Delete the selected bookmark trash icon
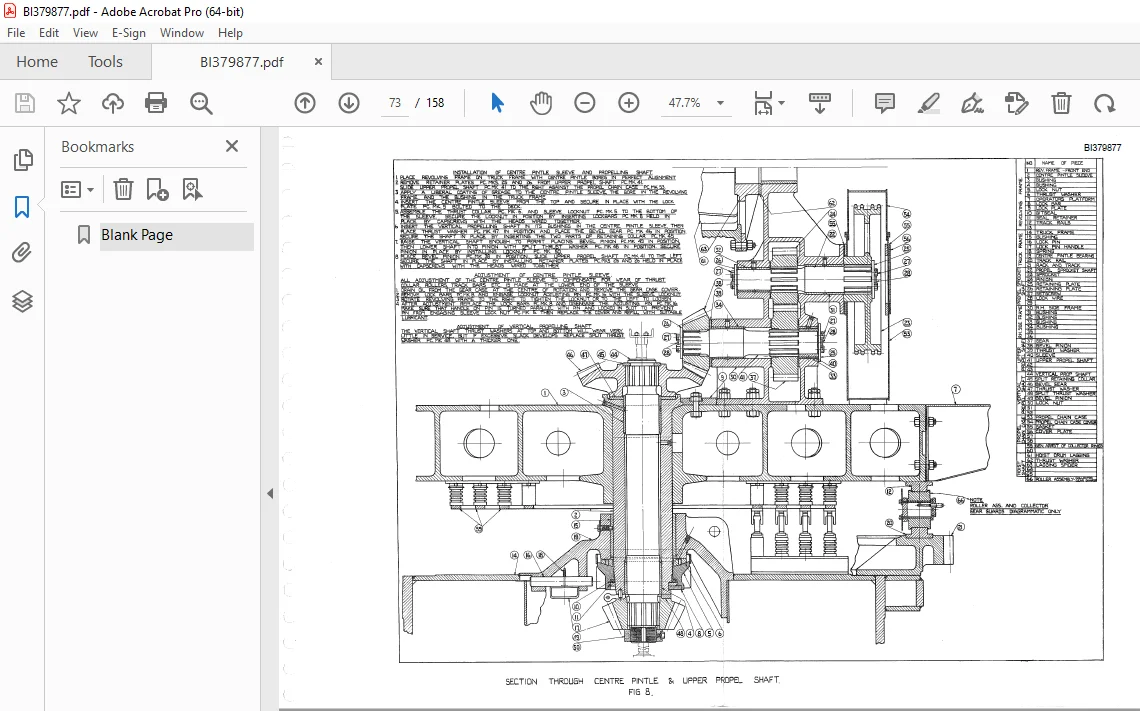The width and height of the screenshot is (1140, 711). coord(123,190)
